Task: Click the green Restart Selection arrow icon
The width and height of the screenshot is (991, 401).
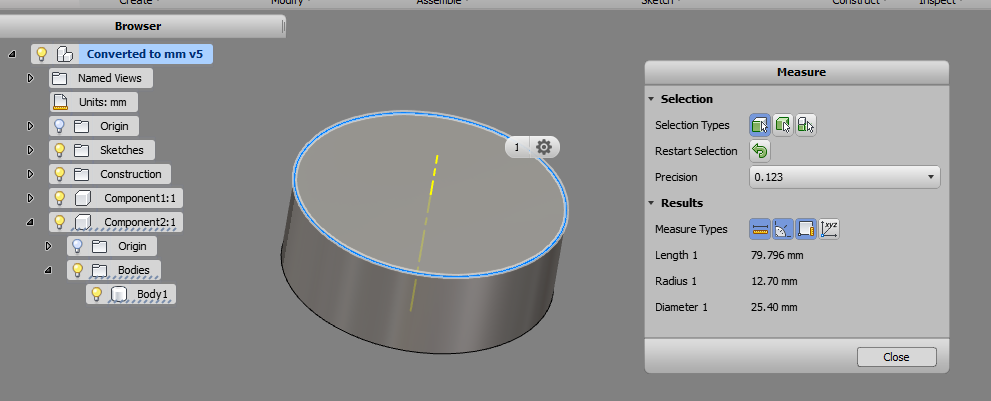Action: pyautogui.click(x=760, y=151)
